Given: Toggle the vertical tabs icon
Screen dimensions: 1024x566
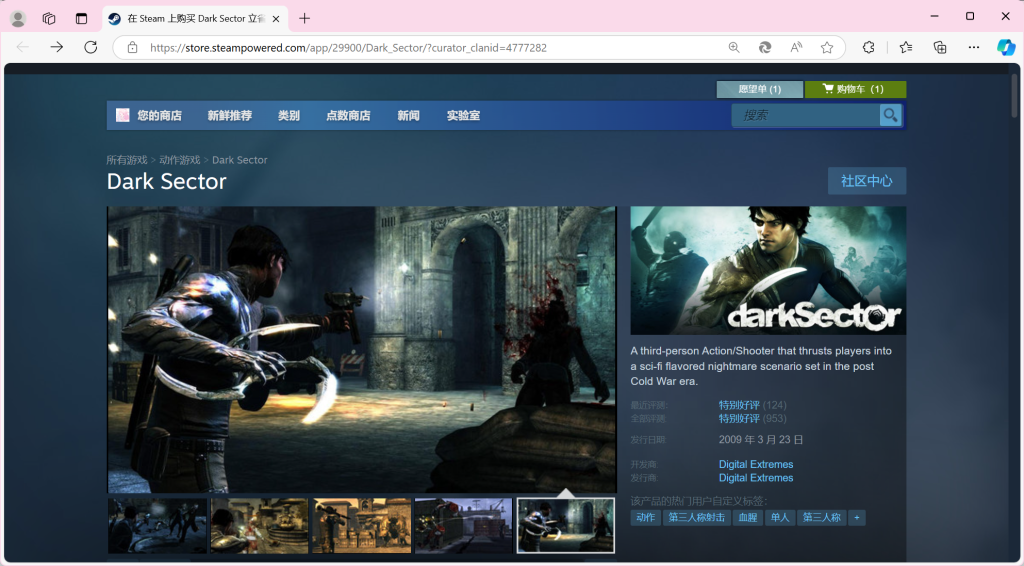Looking at the screenshot, I should tap(81, 18).
